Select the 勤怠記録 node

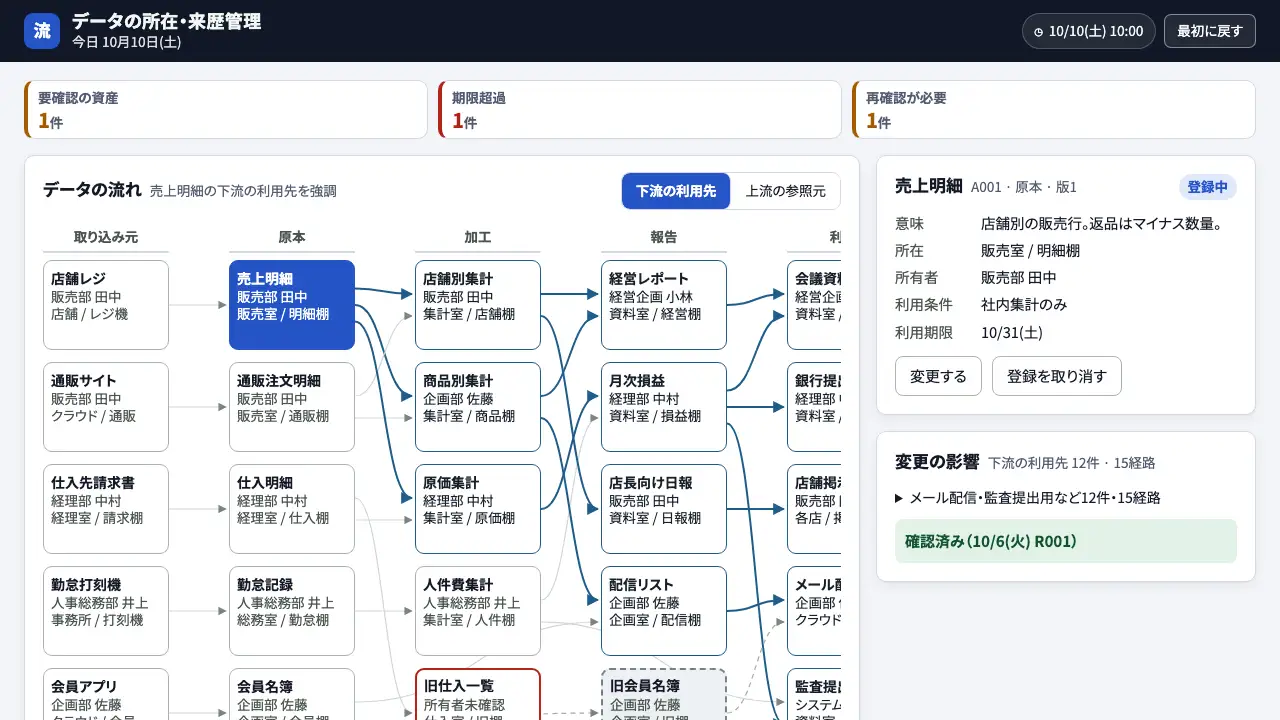click(x=292, y=611)
